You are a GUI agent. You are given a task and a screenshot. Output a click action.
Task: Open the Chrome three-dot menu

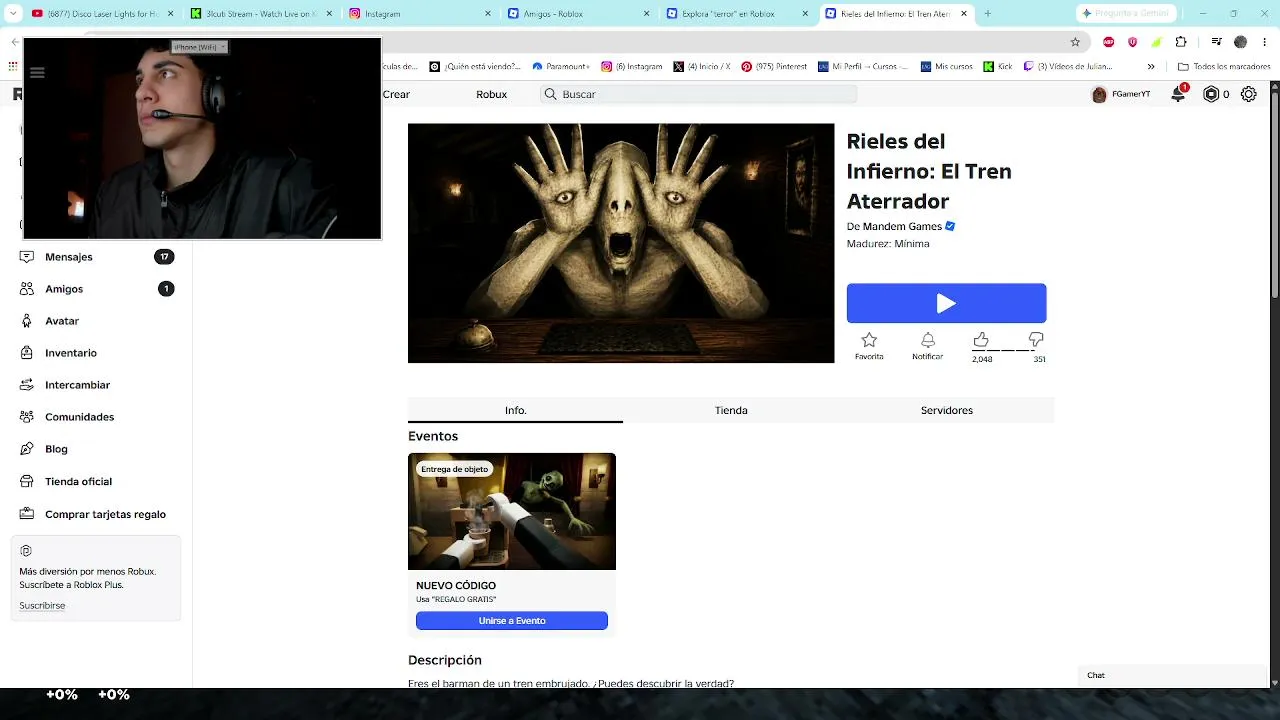[1265, 42]
